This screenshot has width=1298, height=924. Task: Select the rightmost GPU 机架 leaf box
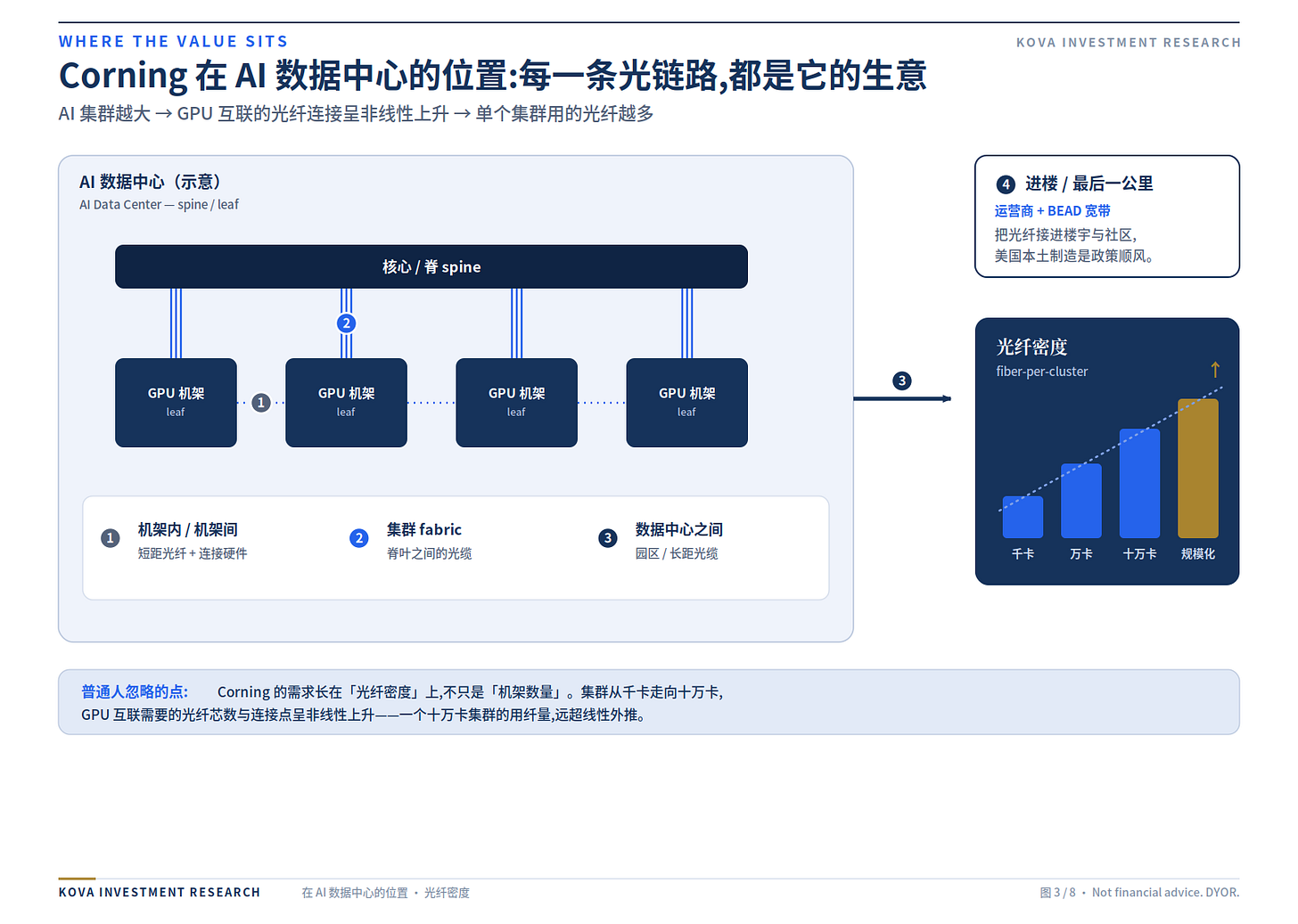[x=686, y=403]
